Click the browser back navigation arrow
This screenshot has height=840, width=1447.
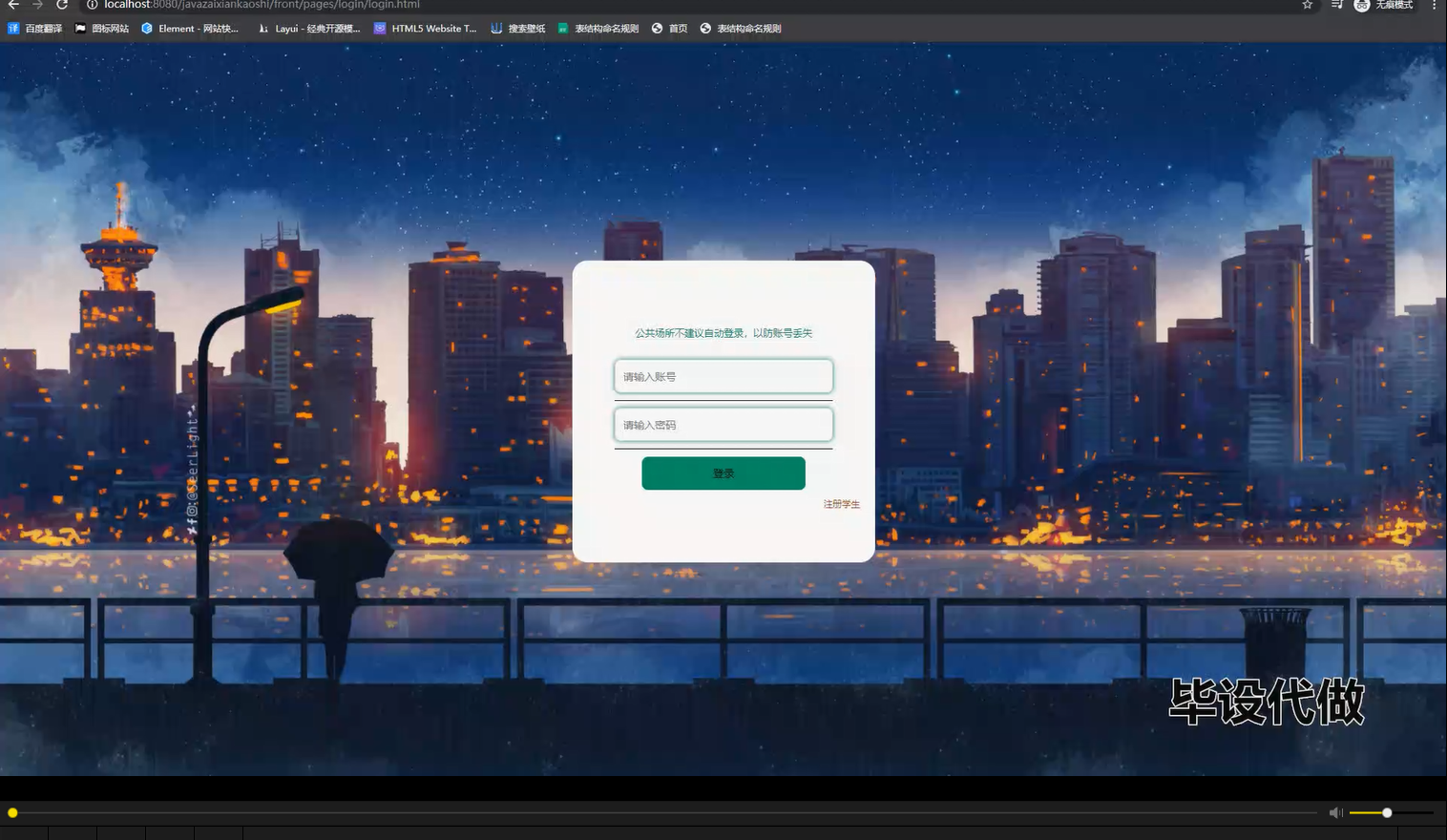point(12,5)
